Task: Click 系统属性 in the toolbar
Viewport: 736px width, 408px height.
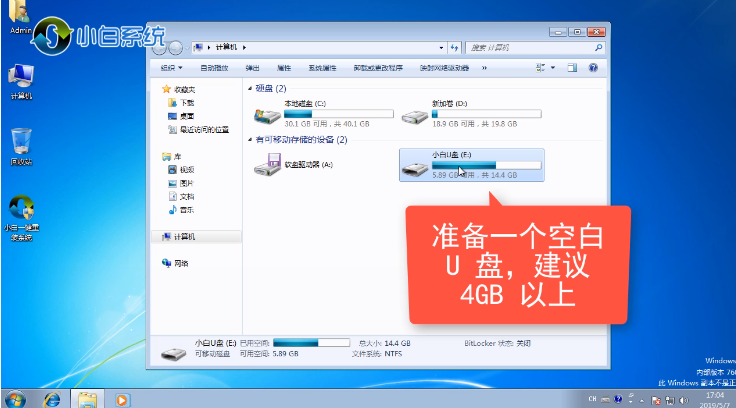Action: 322,68
